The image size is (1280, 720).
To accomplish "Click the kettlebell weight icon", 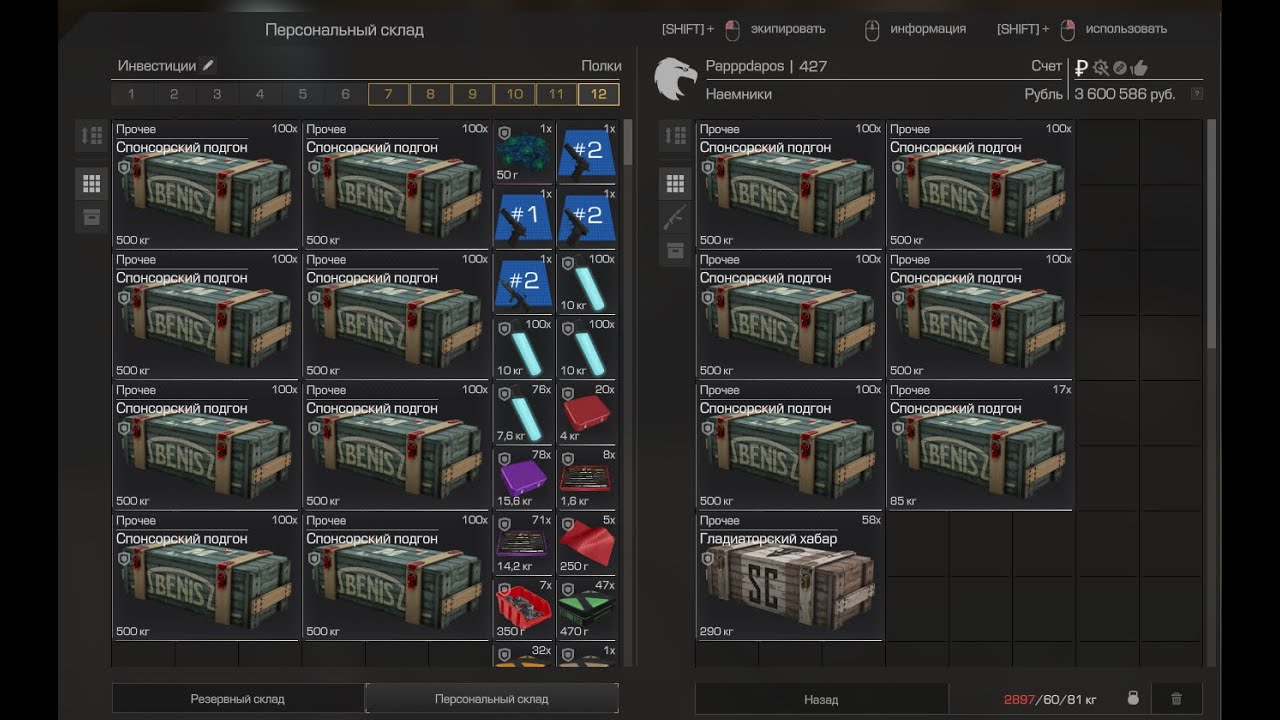I will pos(1133,699).
